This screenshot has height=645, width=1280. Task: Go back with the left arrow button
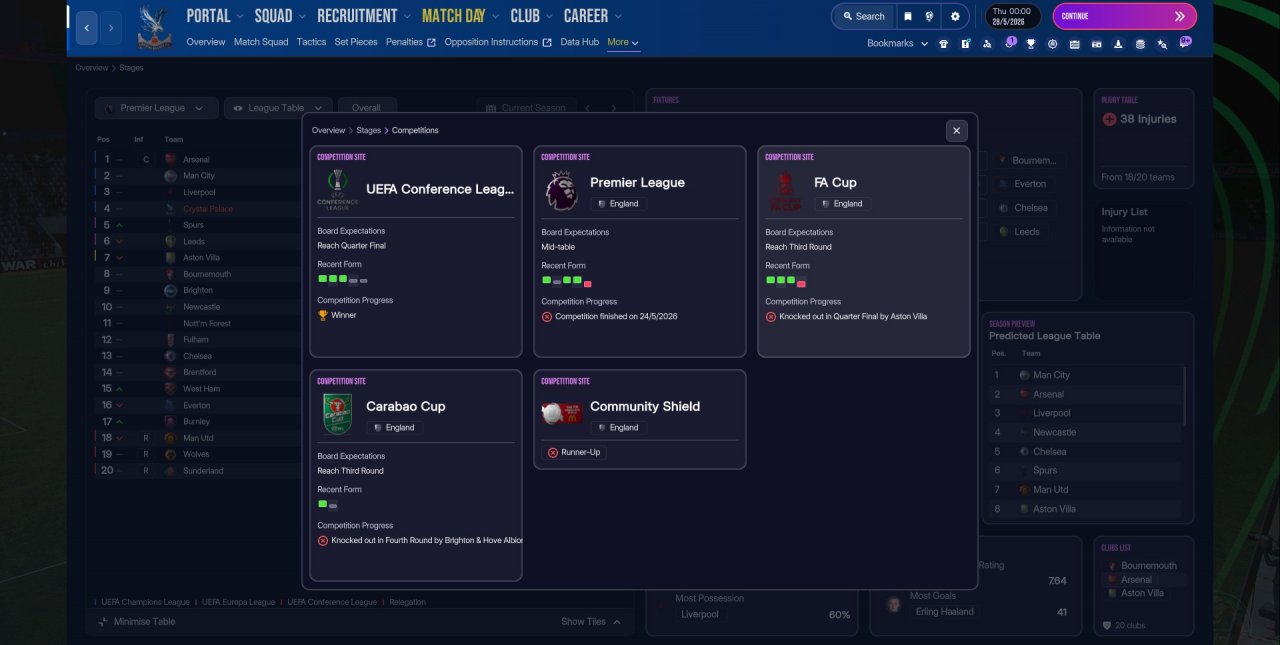tap(87, 28)
